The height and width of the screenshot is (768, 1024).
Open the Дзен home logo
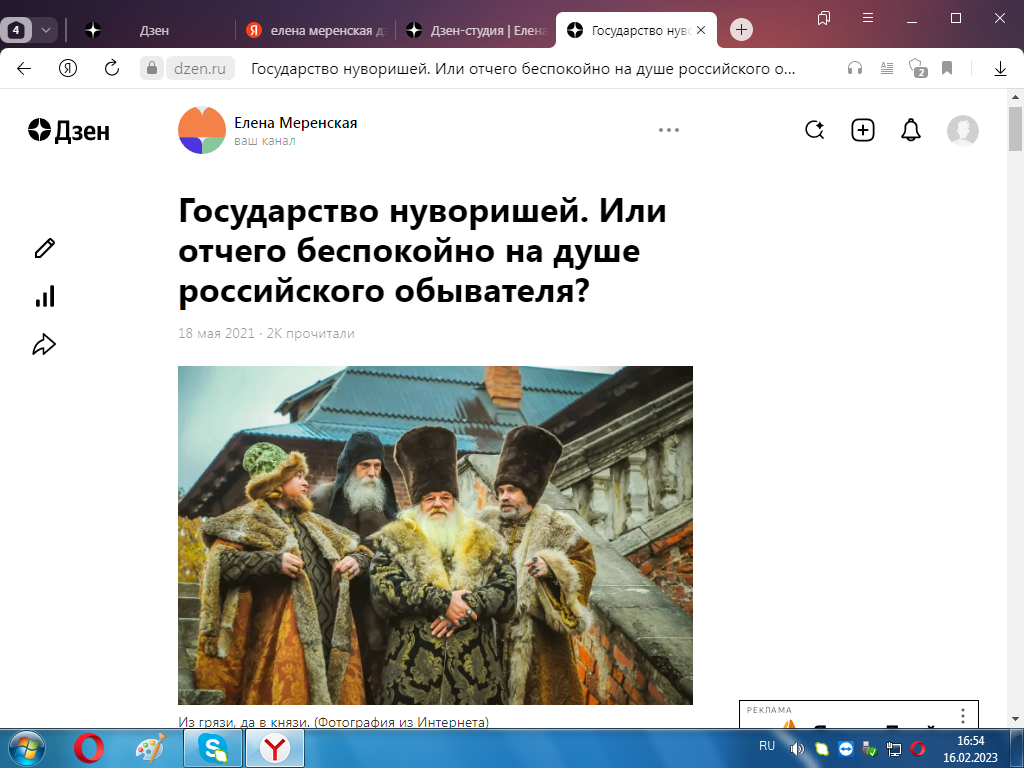coord(67,131)
